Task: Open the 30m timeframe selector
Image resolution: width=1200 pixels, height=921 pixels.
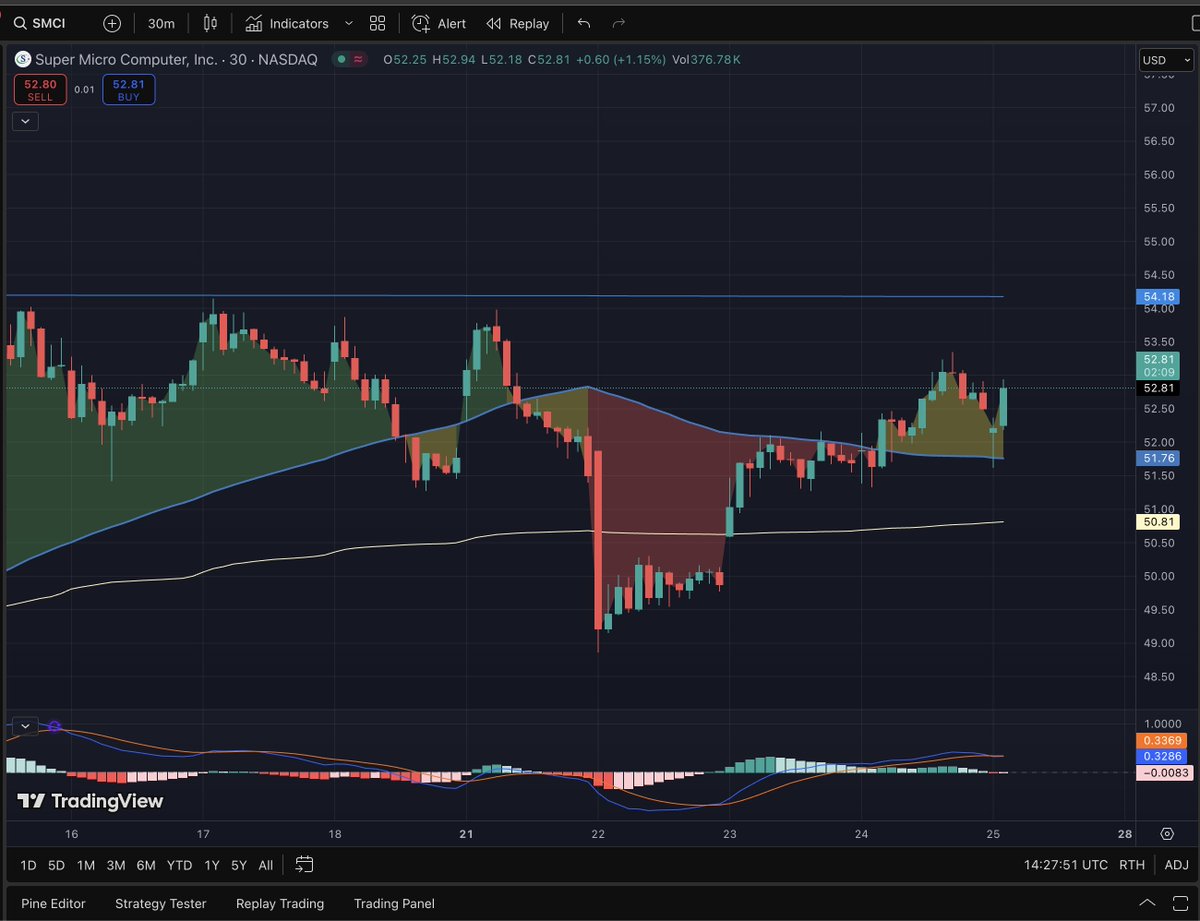Action: 160,23
